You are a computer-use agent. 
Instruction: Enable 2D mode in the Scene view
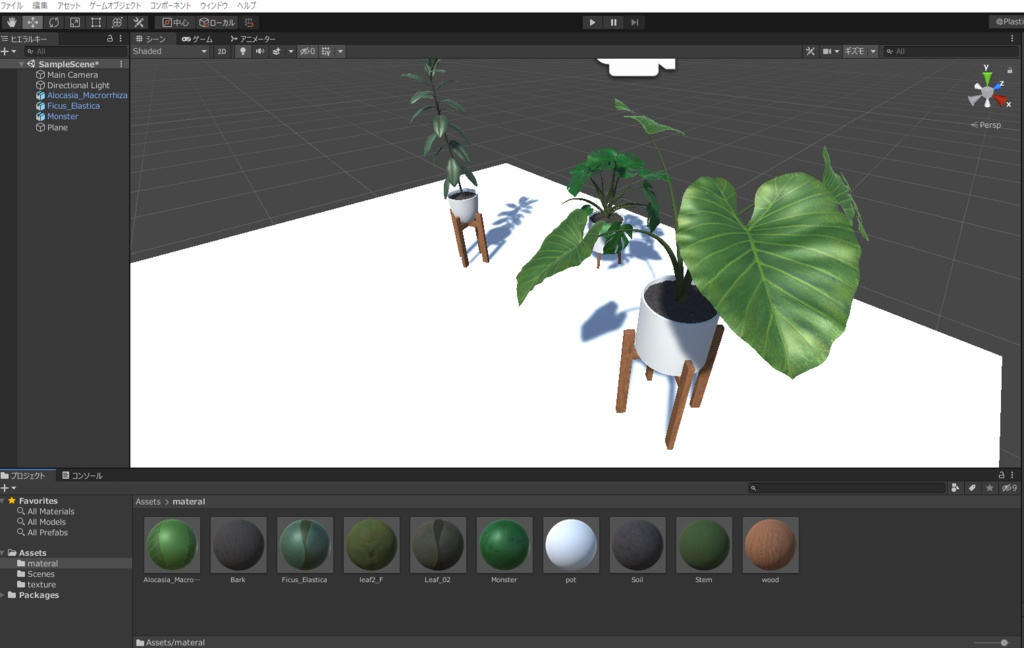click(222, 50)
